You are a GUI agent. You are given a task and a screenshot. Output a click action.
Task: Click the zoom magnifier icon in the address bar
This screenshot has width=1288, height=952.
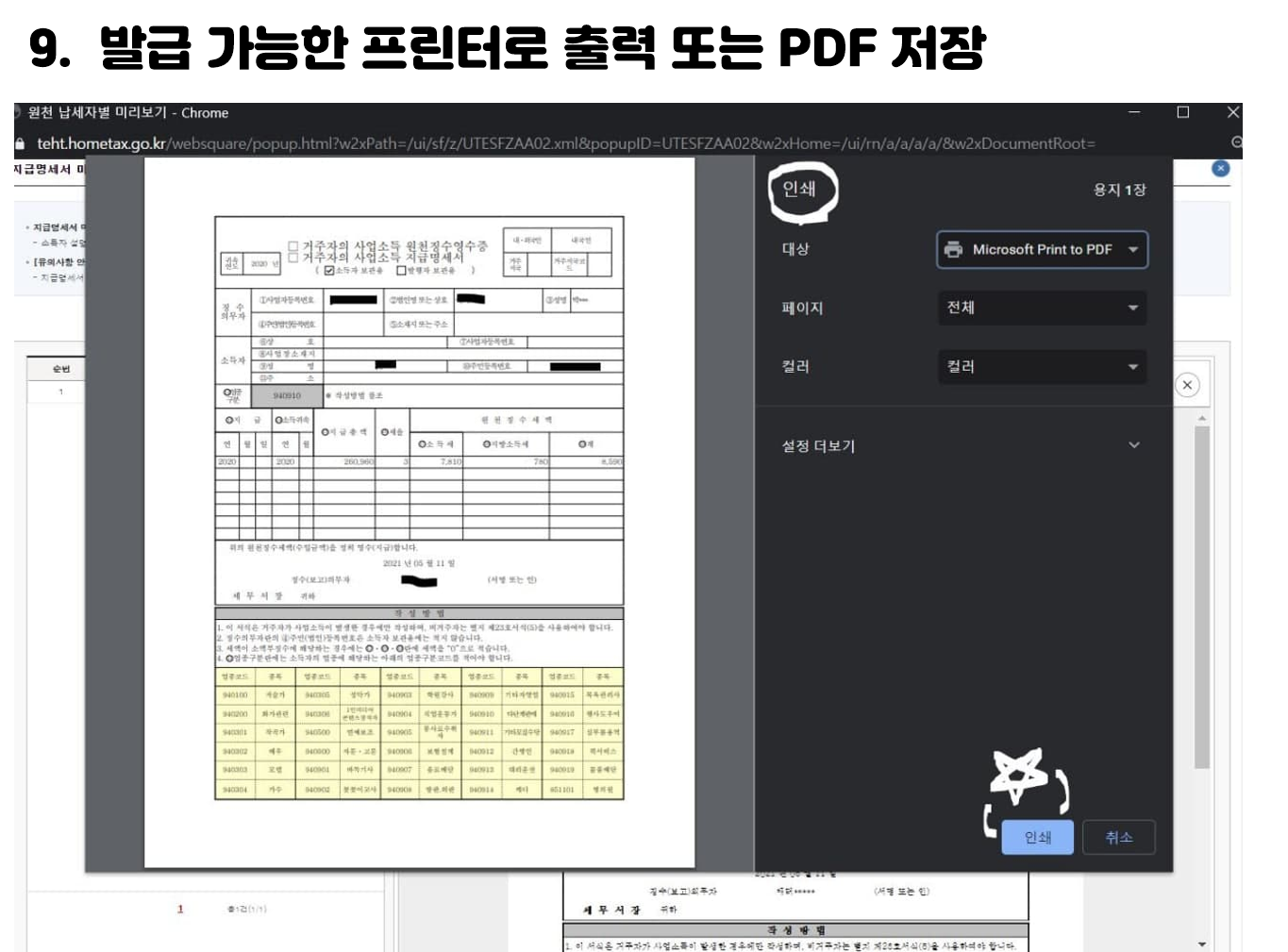[x=1236, y=142]
